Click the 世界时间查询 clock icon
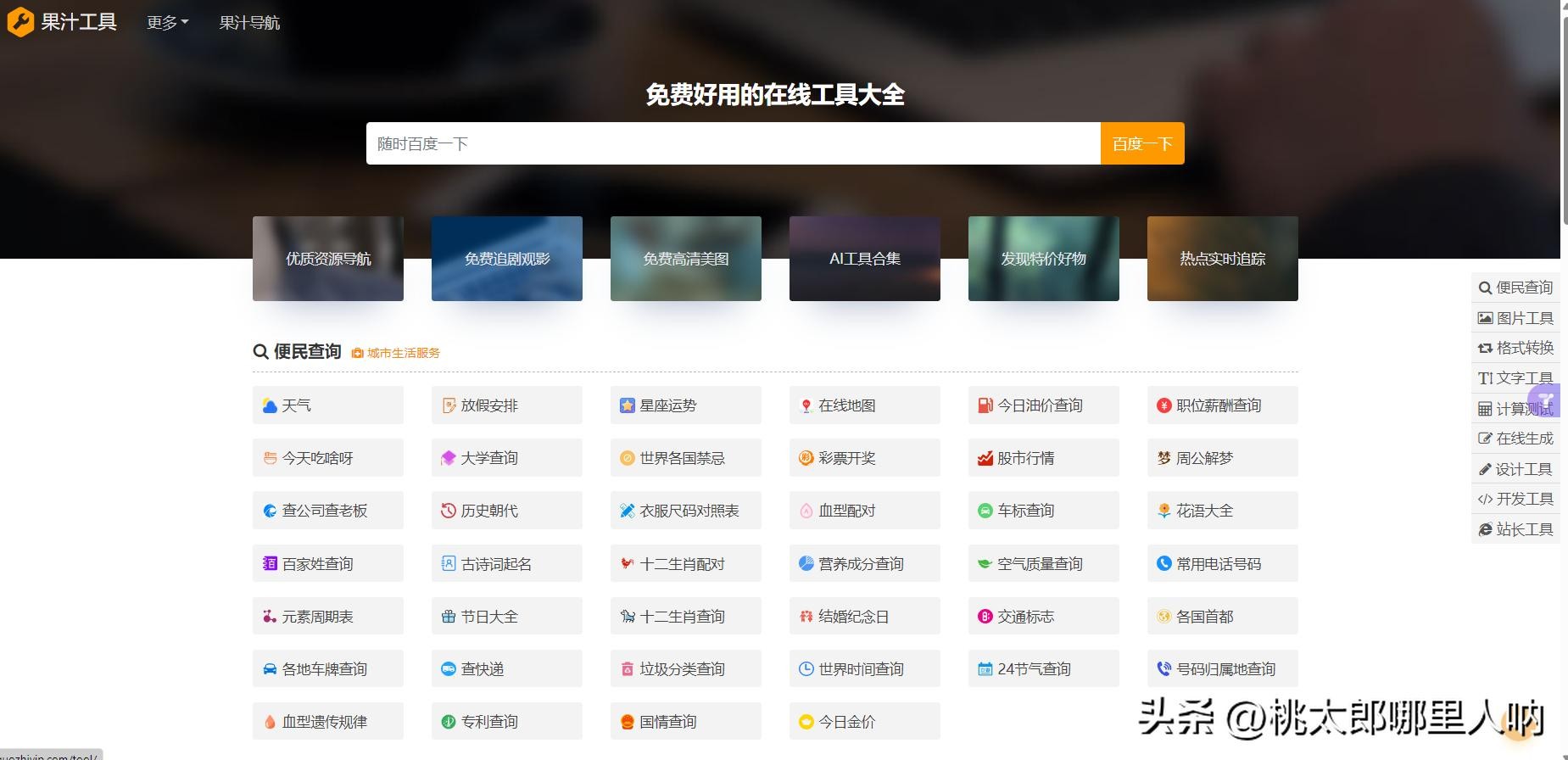 click(x=806, y=669)
